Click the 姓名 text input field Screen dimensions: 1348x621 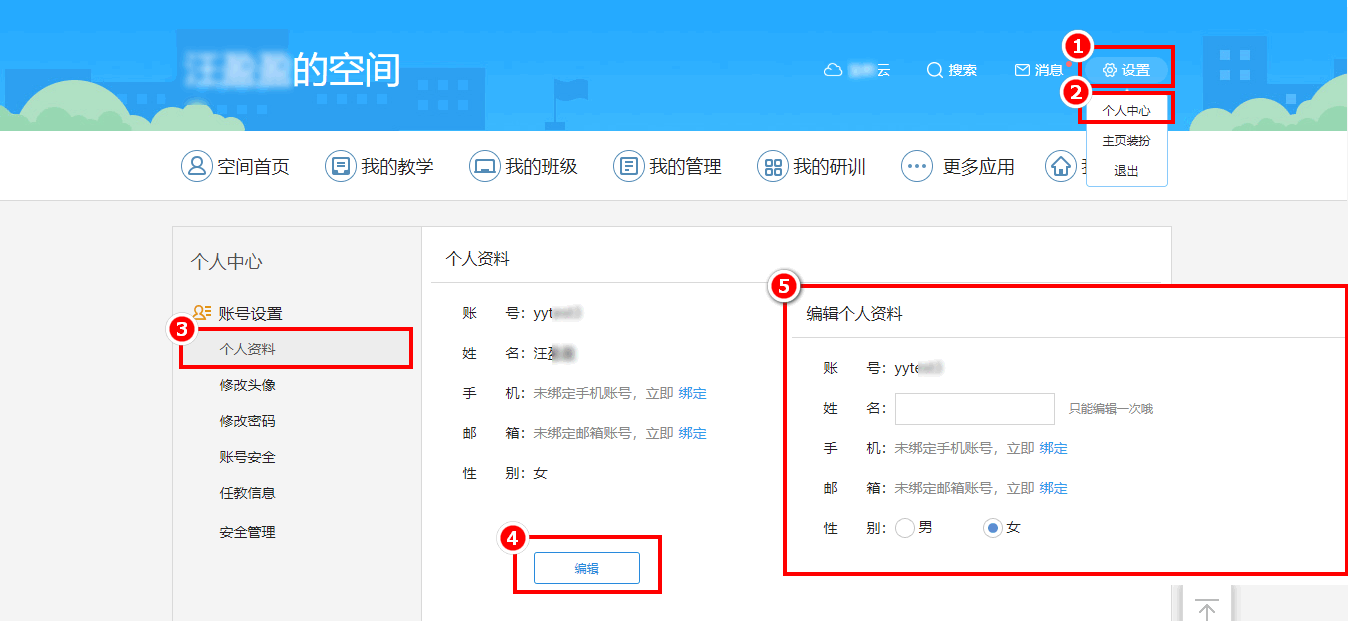(974, 409)
